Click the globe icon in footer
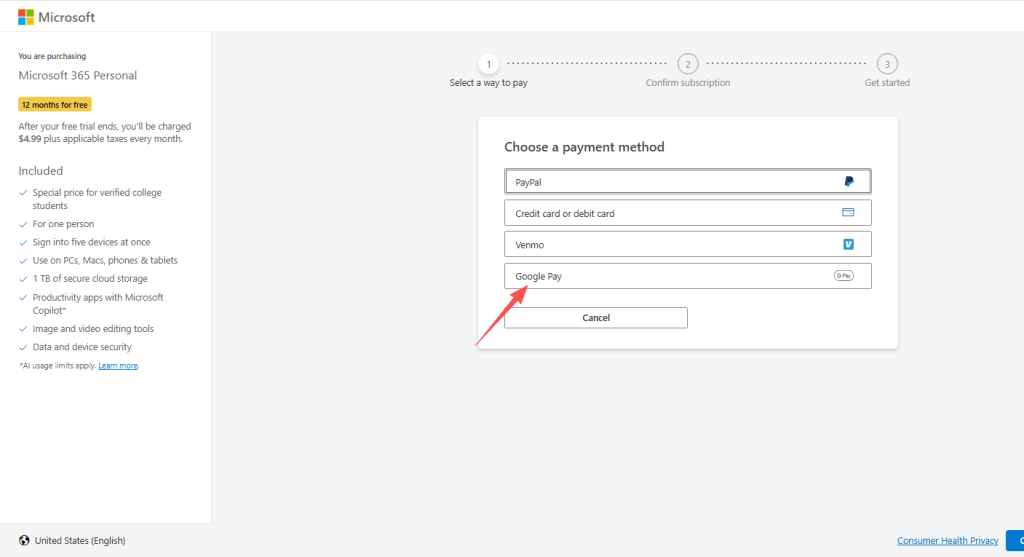 pyautogui.click(x=24, y=541)
